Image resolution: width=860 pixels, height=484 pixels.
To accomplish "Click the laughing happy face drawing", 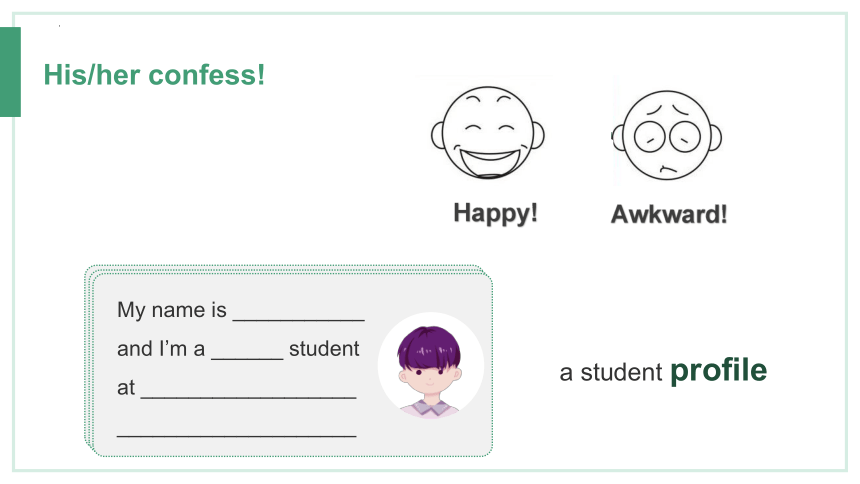I will 488,132.
